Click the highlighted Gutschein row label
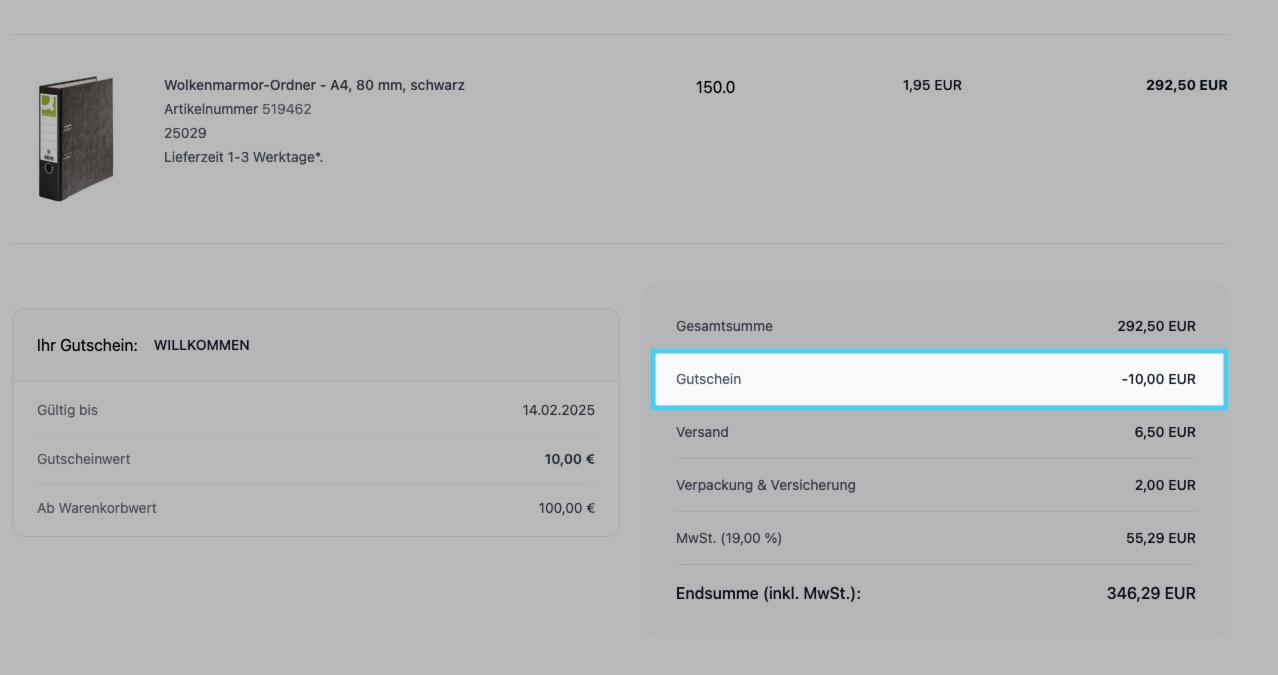This screenshot has width=1278, height=675. click(x=708, y=379)
